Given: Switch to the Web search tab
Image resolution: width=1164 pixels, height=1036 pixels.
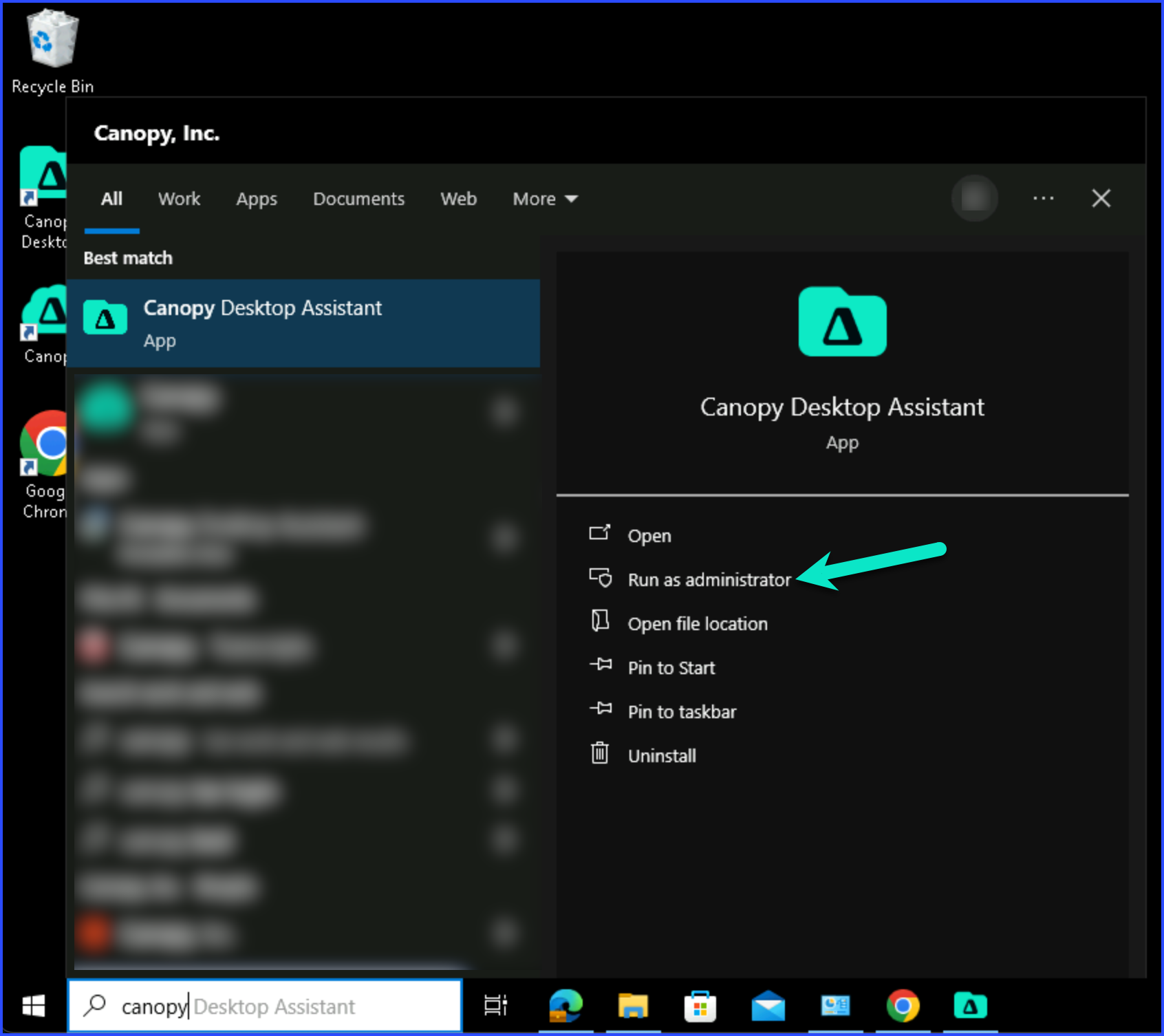Looking at the screenshot, I should click(458, 199).
